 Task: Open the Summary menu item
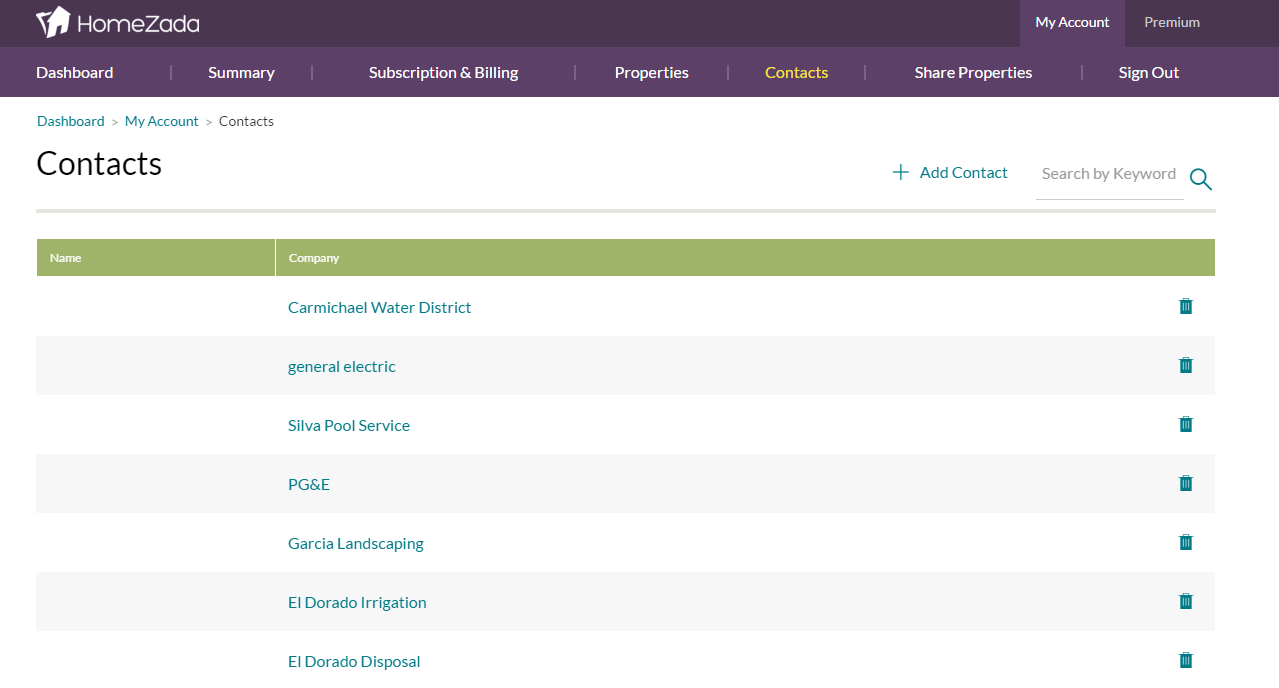tap(241, 72)
